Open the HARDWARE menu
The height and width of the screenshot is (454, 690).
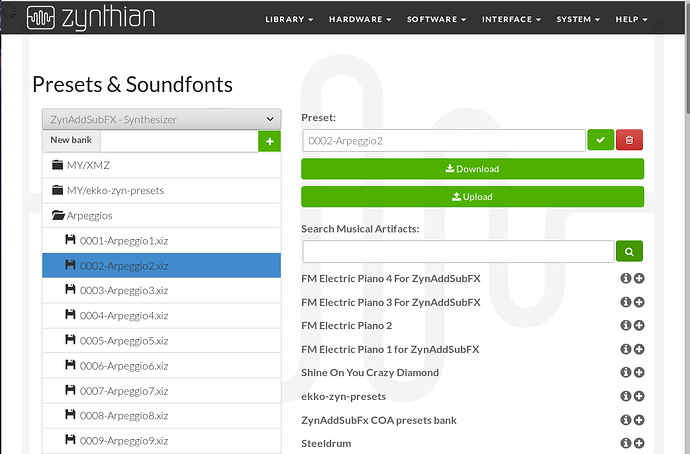[x=360, y=19]
